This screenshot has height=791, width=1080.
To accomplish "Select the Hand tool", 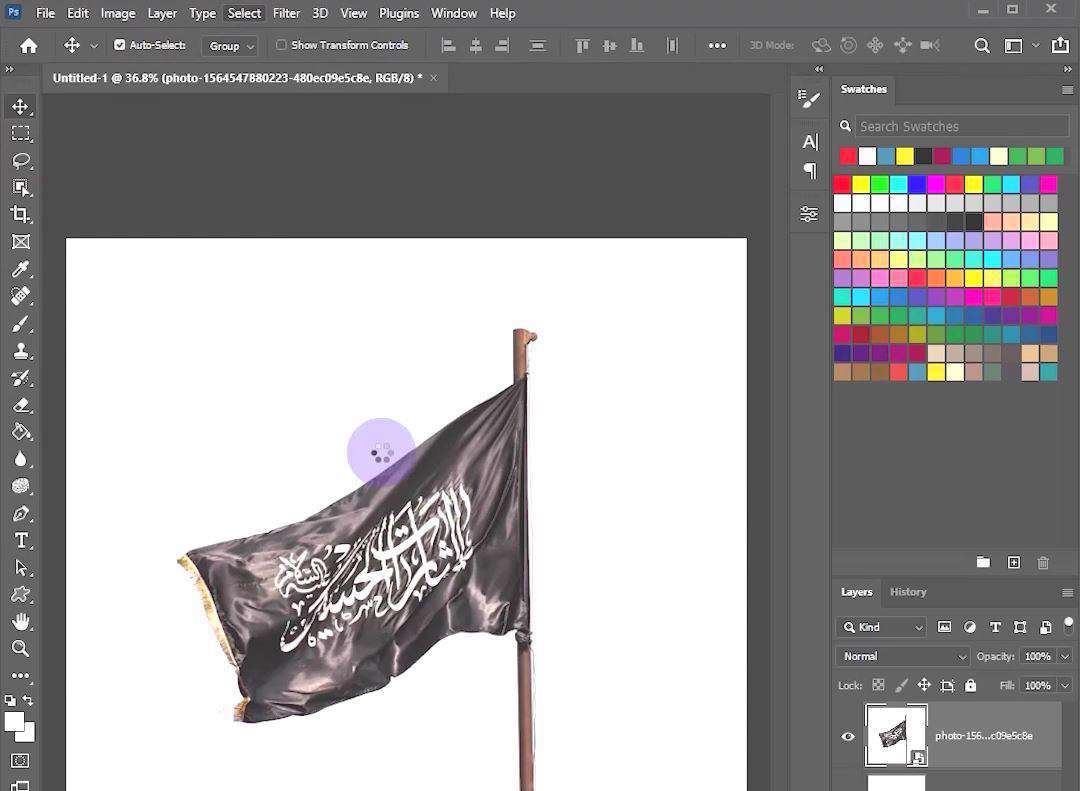I will (x=20, y=621).
